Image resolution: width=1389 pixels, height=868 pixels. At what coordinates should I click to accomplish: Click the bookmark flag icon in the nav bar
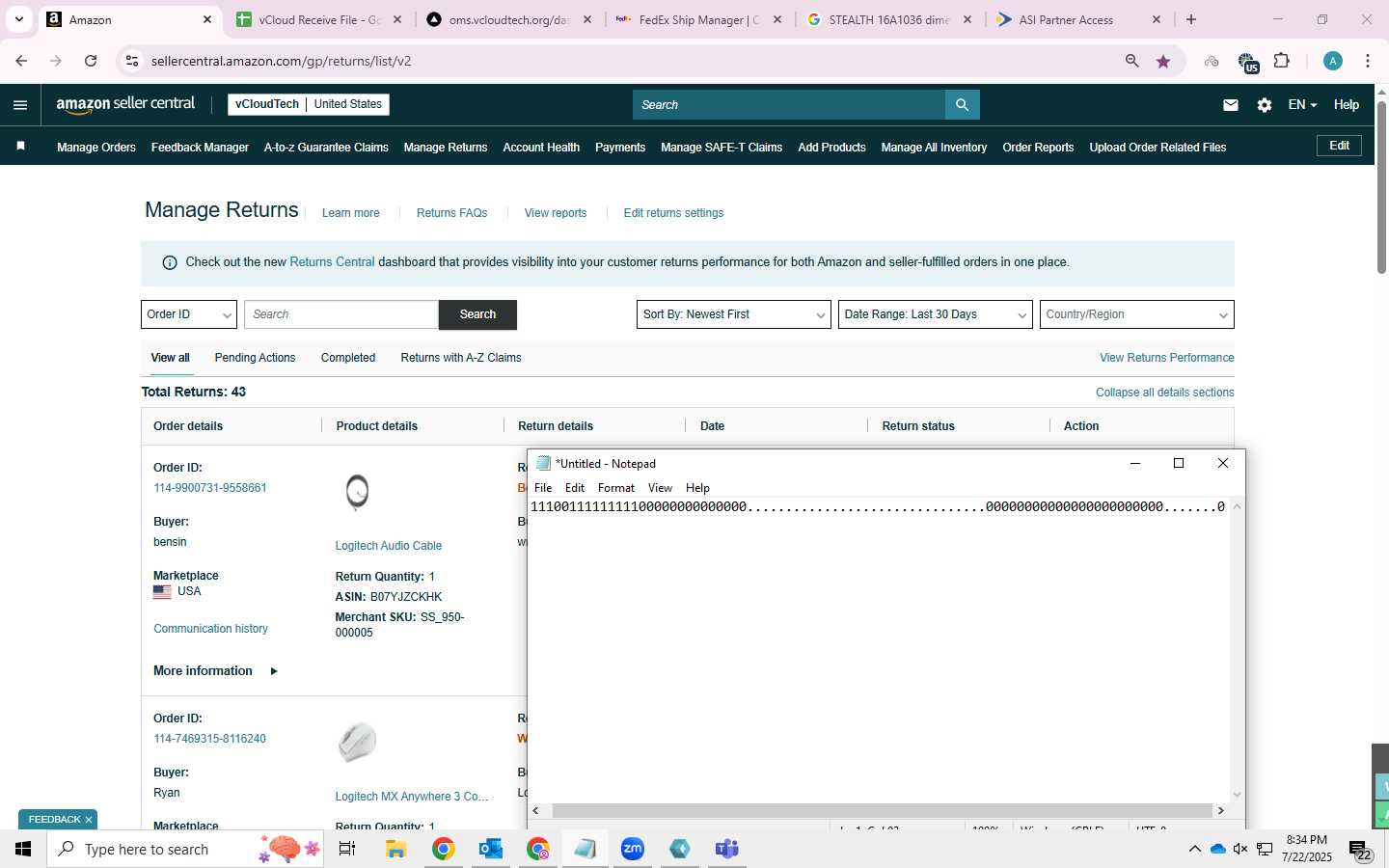(x=21, y=147)
